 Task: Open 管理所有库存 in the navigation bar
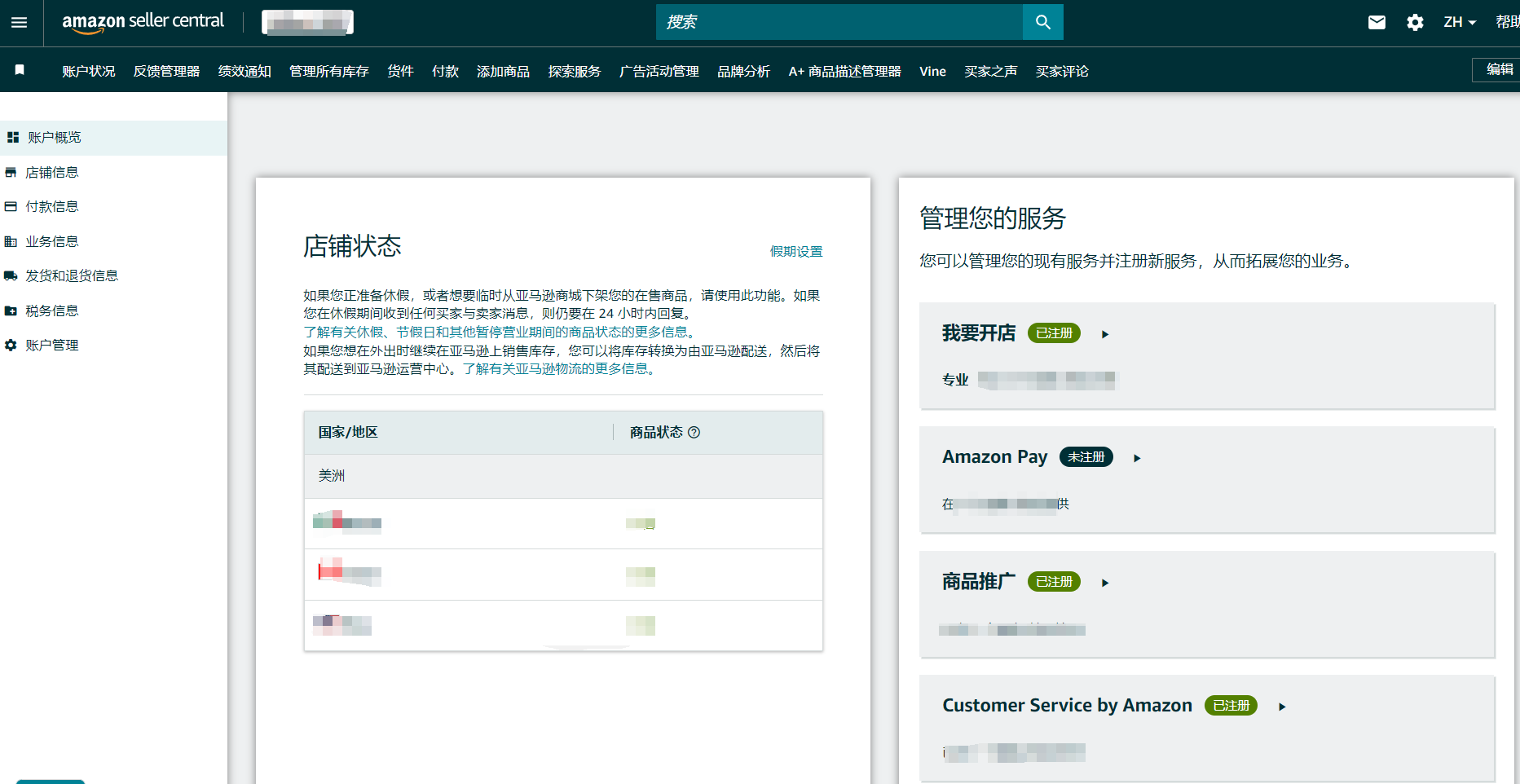point(329,71)
